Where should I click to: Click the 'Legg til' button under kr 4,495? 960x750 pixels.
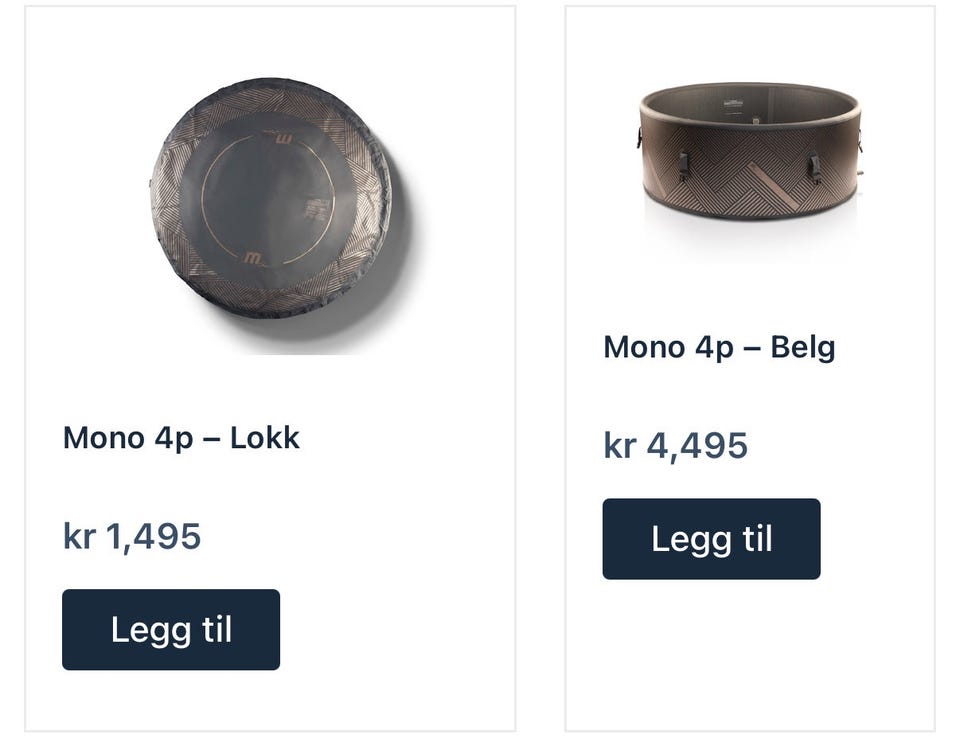(711, 539)
